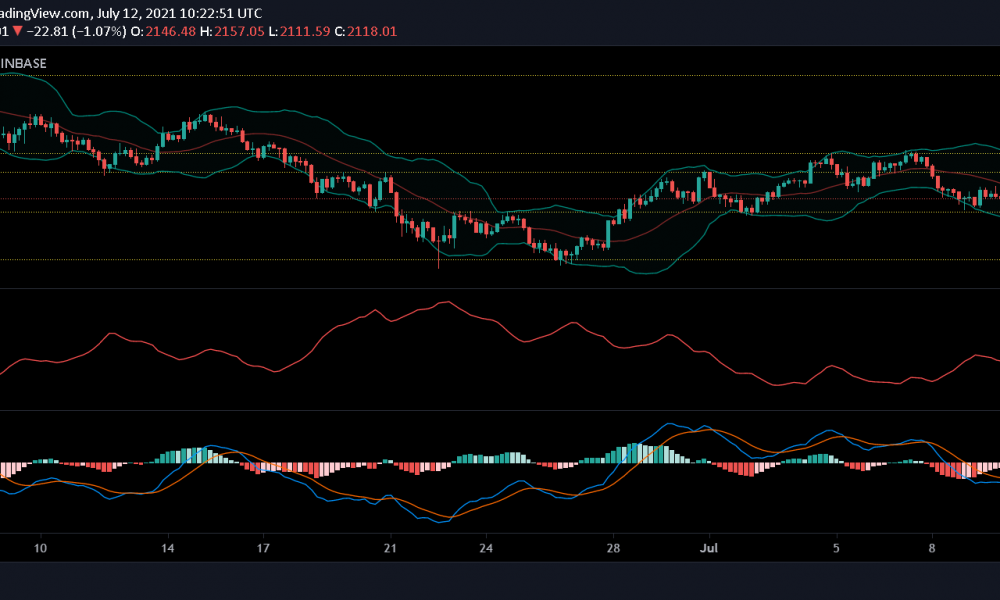Click the time axis label 5

point(836,548)
